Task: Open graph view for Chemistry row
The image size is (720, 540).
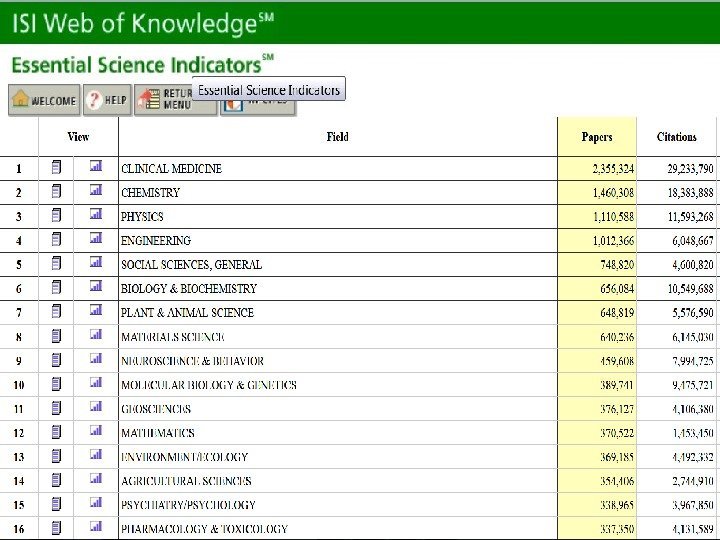Action: [96, 190]
